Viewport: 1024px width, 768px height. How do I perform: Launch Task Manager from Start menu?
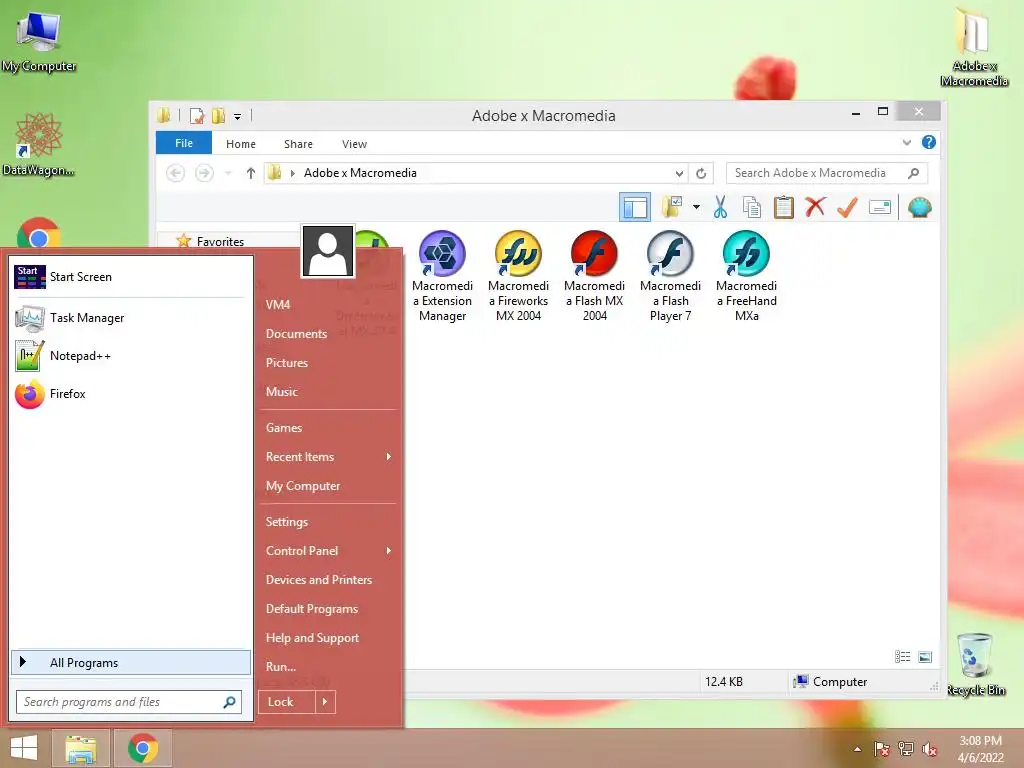click(129, 318)
